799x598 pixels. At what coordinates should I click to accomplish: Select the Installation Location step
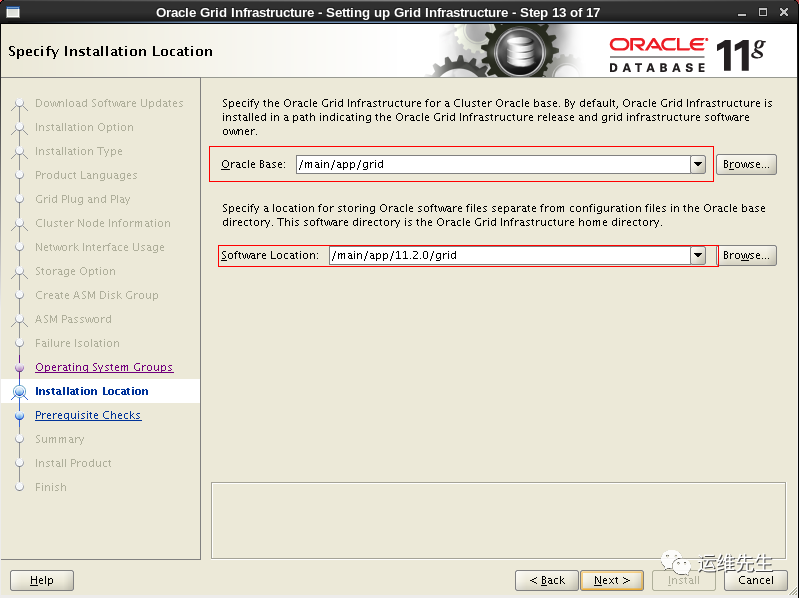(92, 391)
